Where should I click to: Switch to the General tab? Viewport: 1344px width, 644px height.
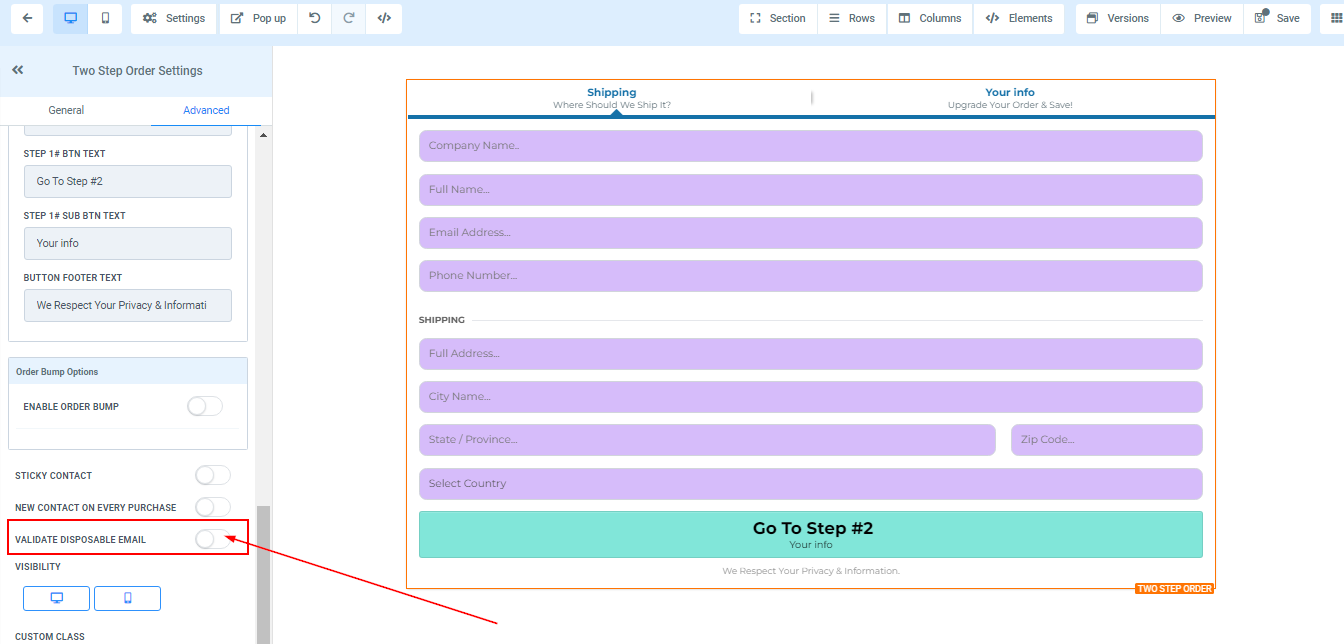[x=66, y=110]
